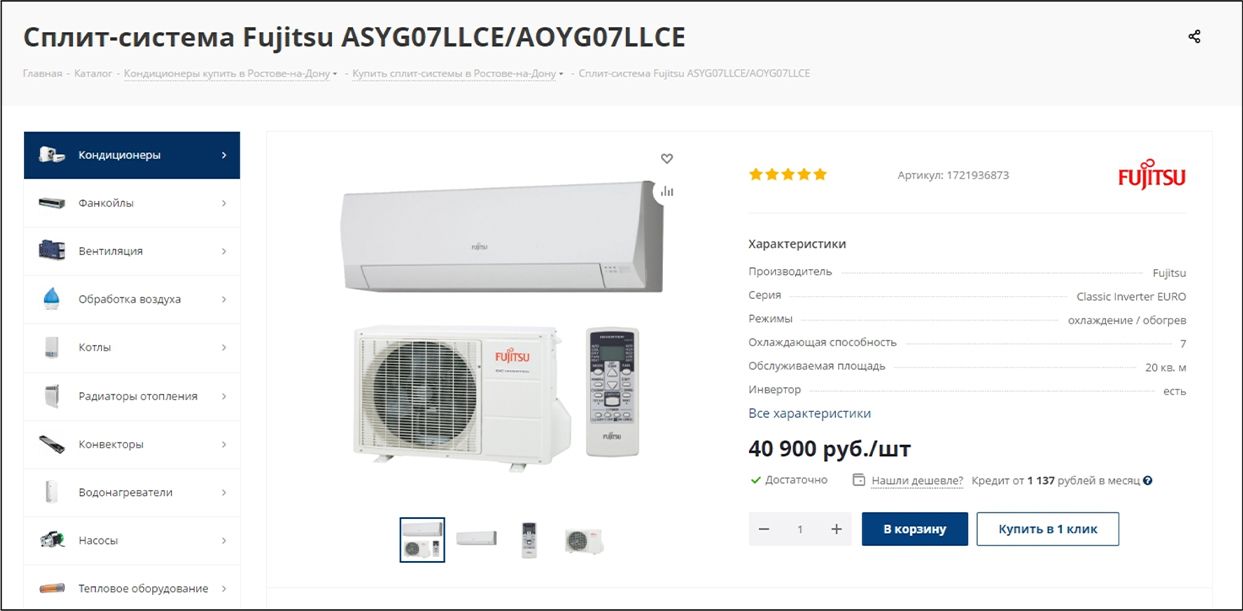Viewport: 1243px width, 611px height.
Task: Expand the Фанкойлы category chevron
Action: coord(224,203)
